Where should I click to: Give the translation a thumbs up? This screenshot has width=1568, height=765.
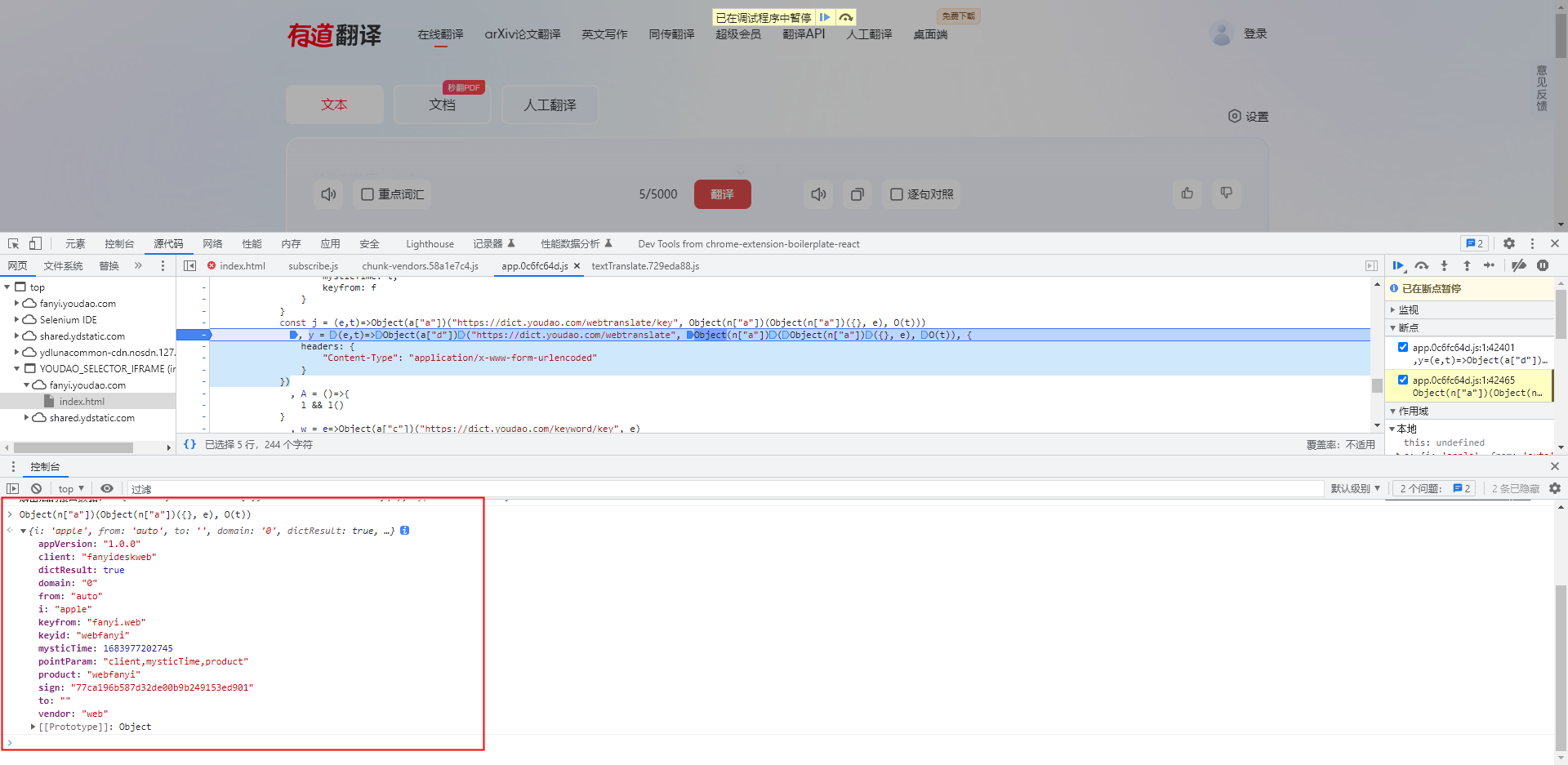pos(1187,193)
